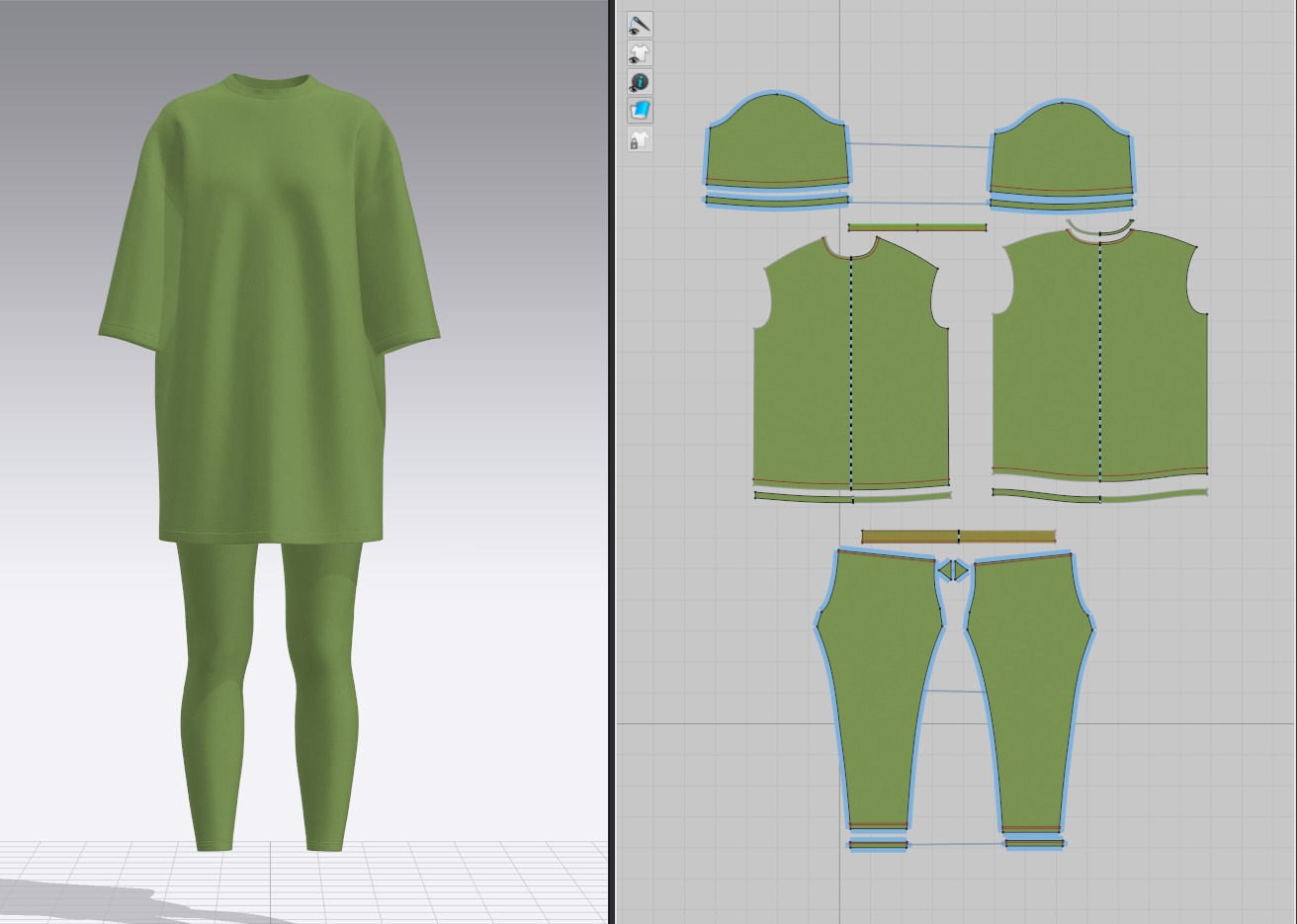The image size is (1297, 924).
Task: Select the right sleeve pattern piece
Action: tap(1062, 148)
